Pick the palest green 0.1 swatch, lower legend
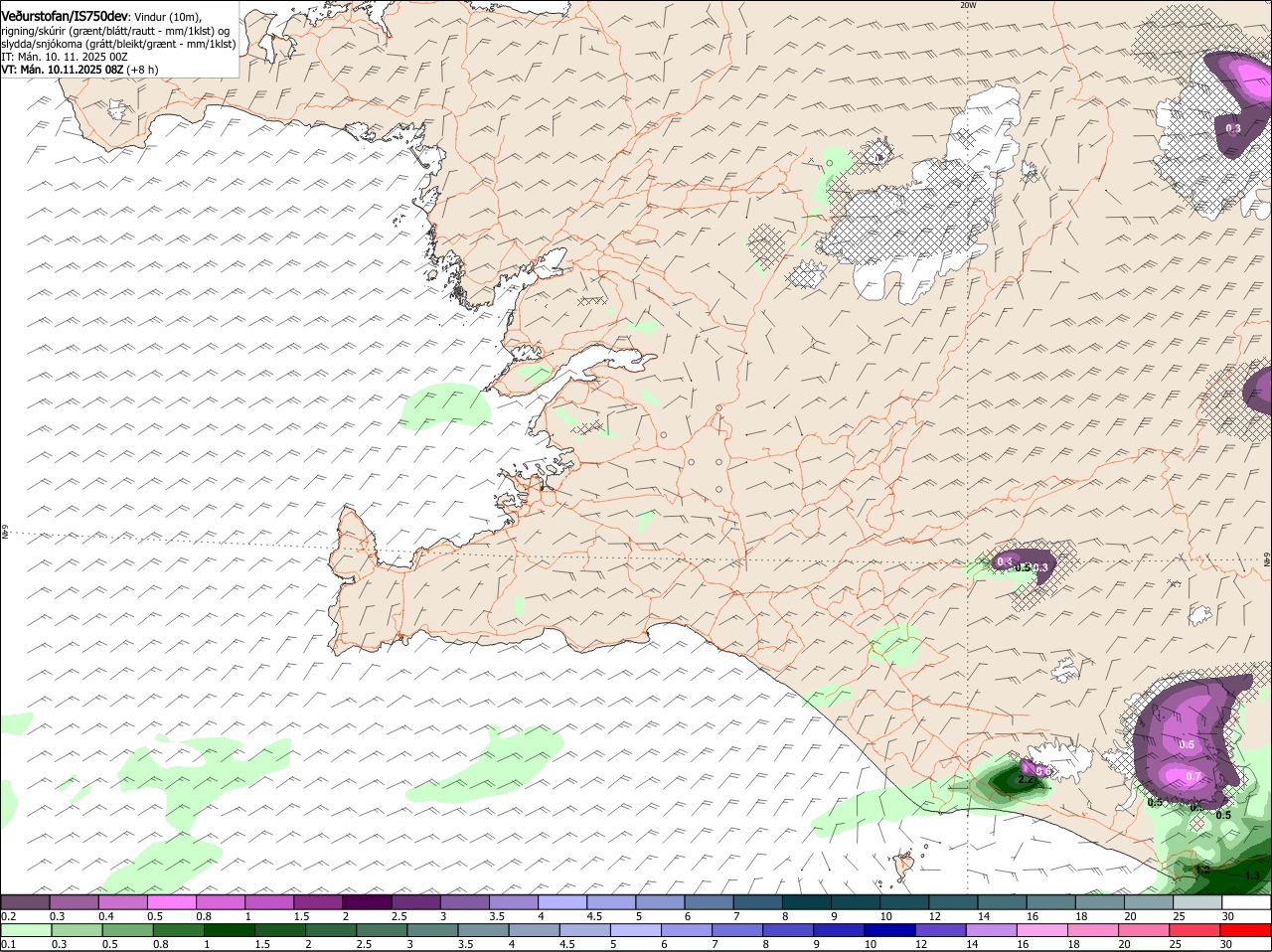This screenshot has width=1272, height=952. point(26,930)
